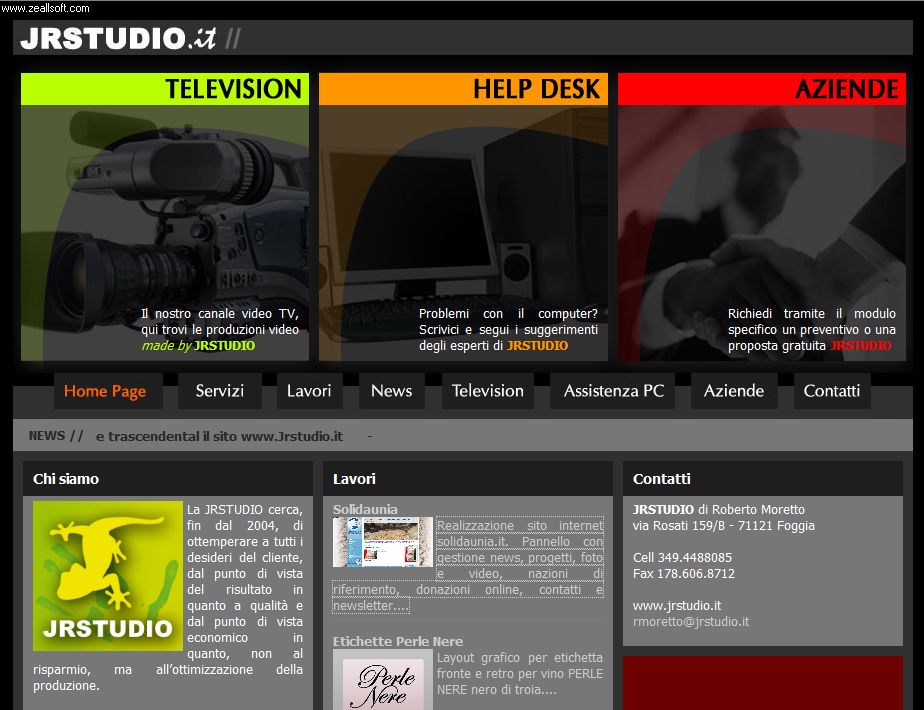Screen dimensions: 924x710
Task: Open the Solidaunia project title link
Action: pos(365,509)
